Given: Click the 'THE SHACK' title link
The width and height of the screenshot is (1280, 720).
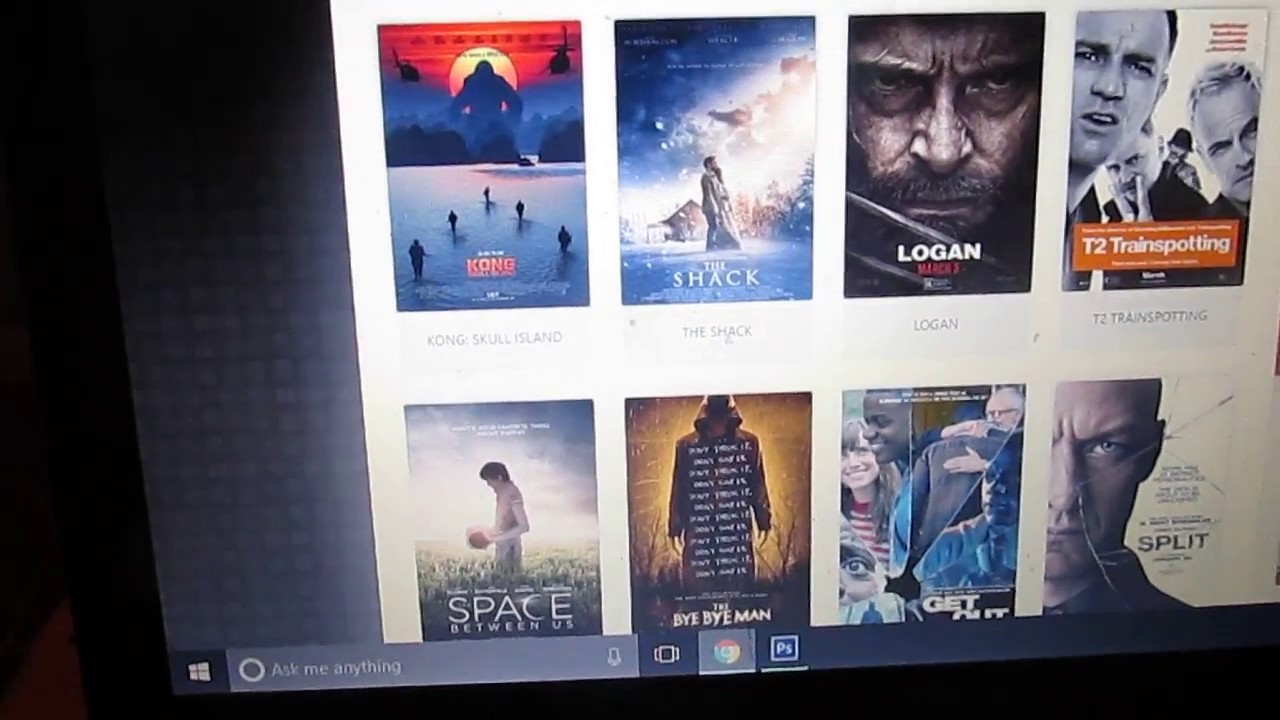Looking at the screenshot, I should click(717, 331).
